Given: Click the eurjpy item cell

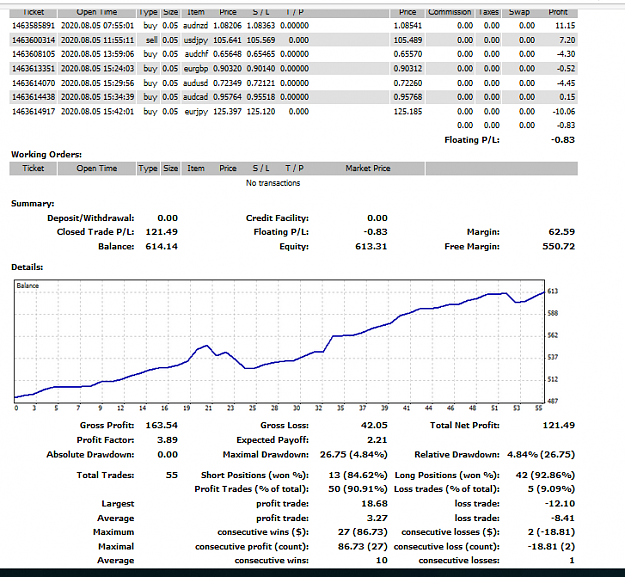Looking at the screenshot, I should click(196, 112).
